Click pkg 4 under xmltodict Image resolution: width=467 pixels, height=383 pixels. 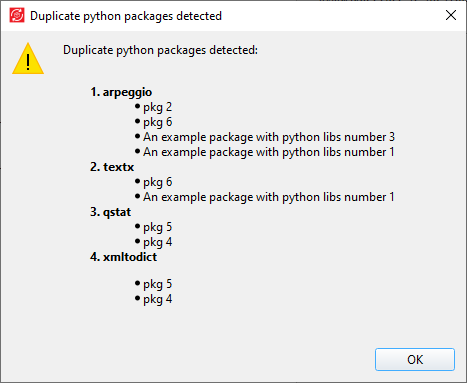tap(158, 299)
